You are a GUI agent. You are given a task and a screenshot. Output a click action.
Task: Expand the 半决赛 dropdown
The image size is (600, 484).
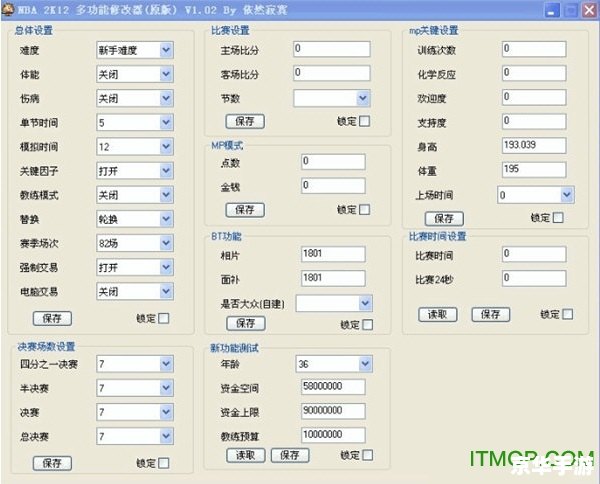pyautogui.click(x=135, y=388)
